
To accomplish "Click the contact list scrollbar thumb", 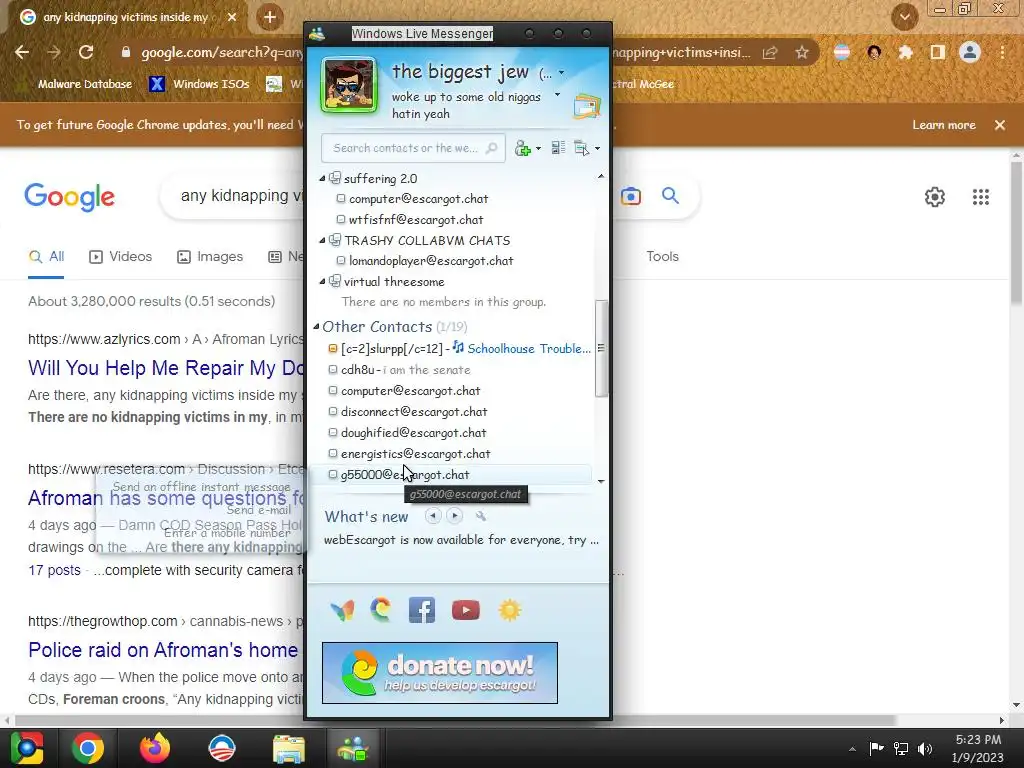I will [x=601, y=348].
